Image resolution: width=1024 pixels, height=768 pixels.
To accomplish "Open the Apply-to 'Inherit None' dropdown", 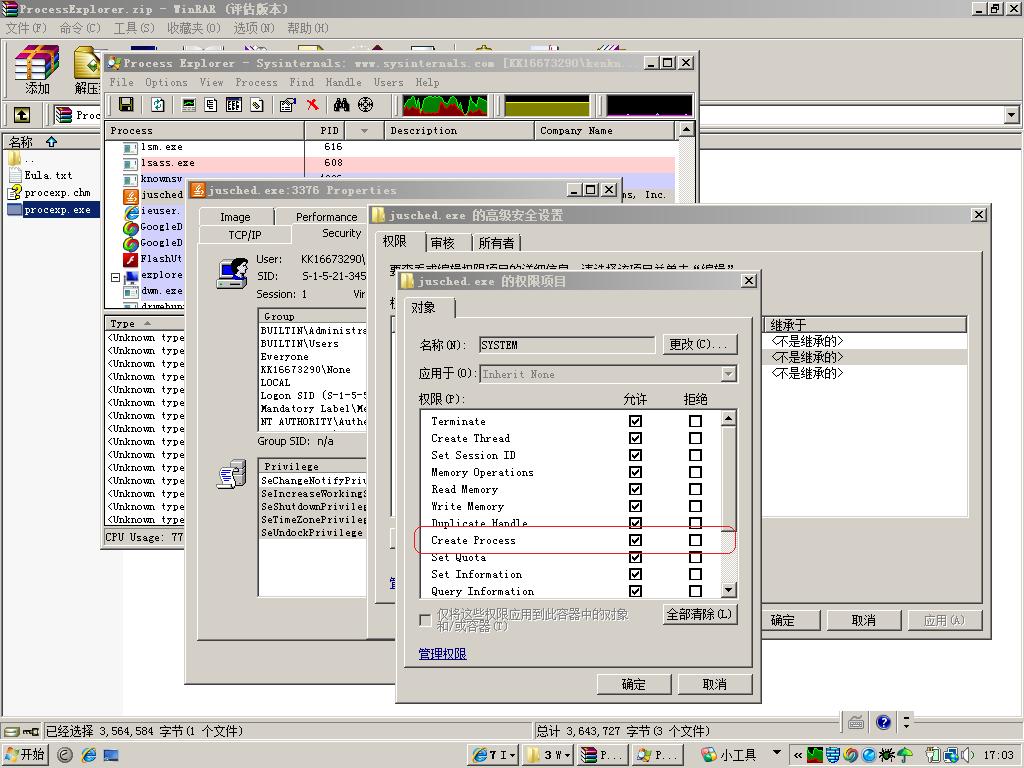I will pyautogui.click(x=728, y=374).
